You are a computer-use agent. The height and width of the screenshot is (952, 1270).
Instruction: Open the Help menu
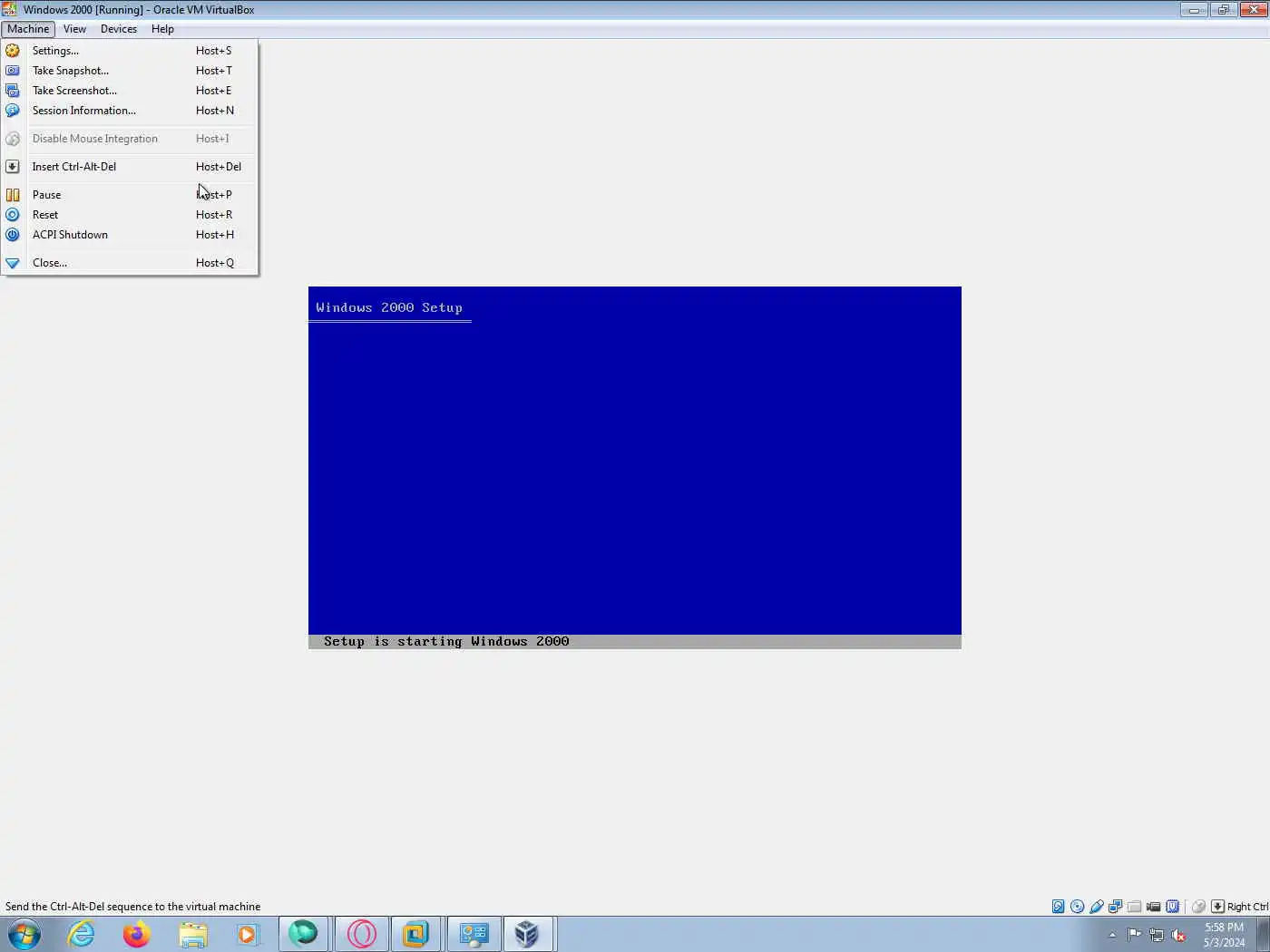[162, 29]
